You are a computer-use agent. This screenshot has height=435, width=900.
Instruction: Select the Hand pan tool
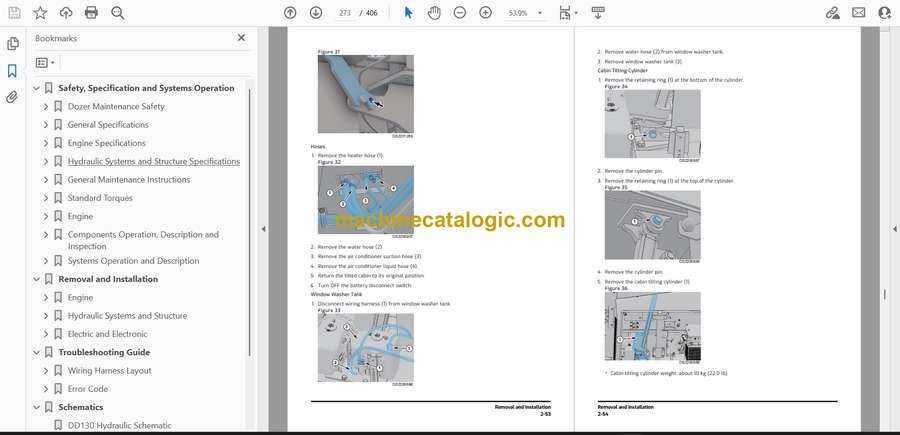(x=433, y=13)
